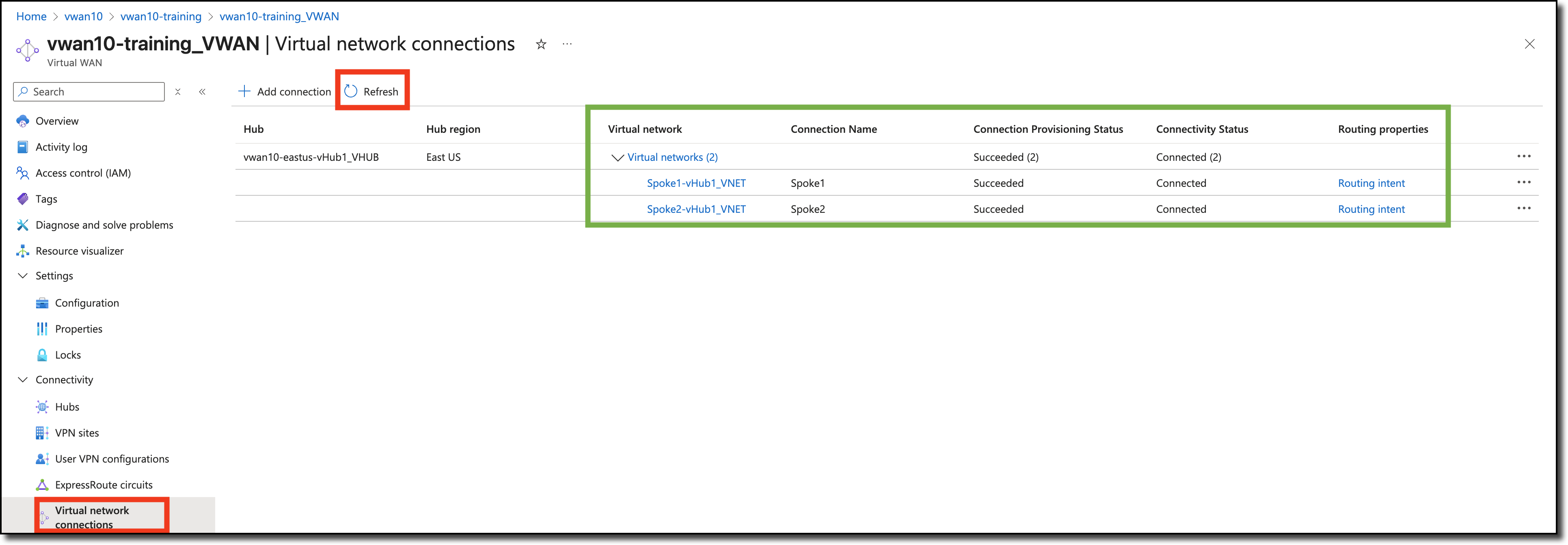Favorite this page with star icon
Screen dimensions: 1568x545
click(540, 44)
